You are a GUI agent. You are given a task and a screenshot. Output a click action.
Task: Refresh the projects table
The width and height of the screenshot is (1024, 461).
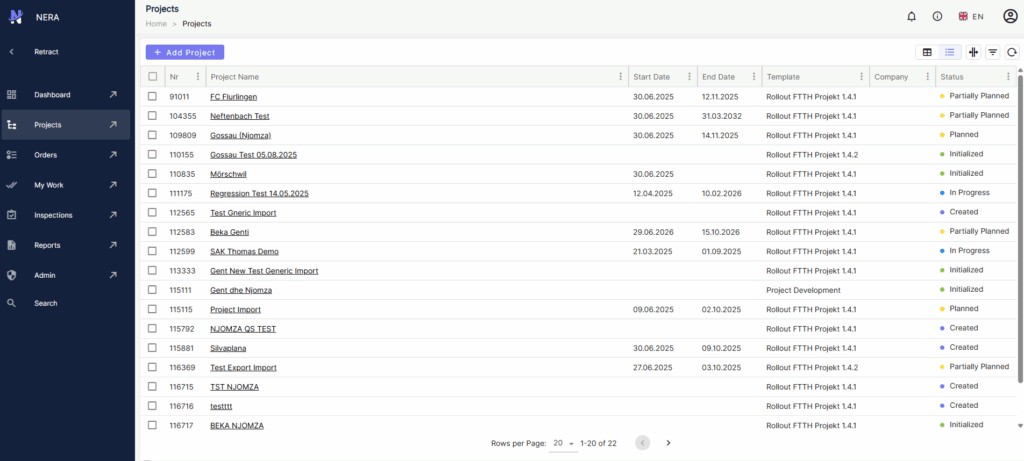click(1012, 52)
